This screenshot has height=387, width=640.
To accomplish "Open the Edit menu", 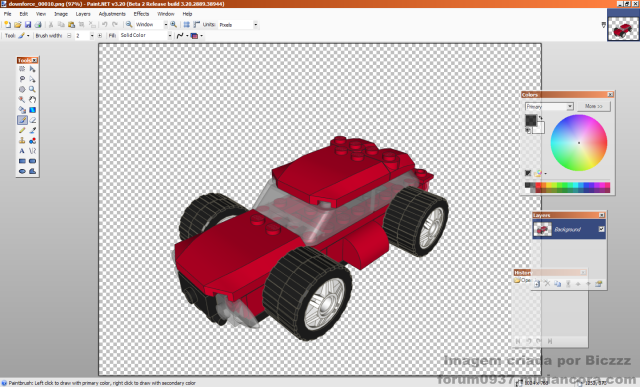I will (24, 14).
